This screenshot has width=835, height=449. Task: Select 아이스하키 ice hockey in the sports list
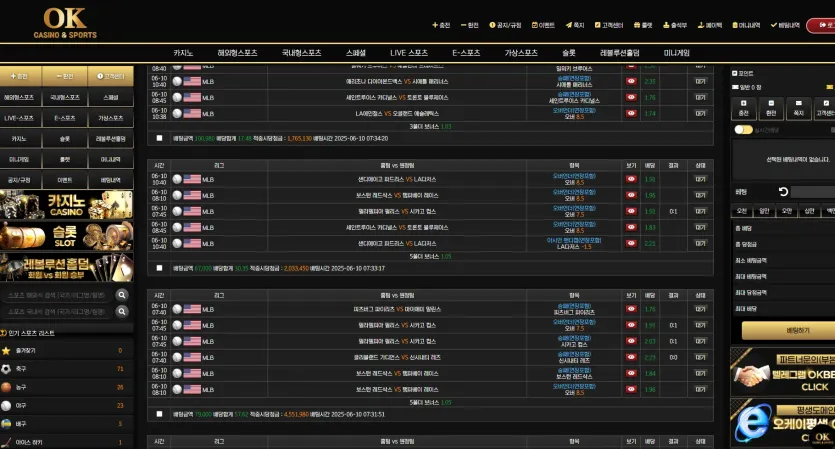click(66, 442)
